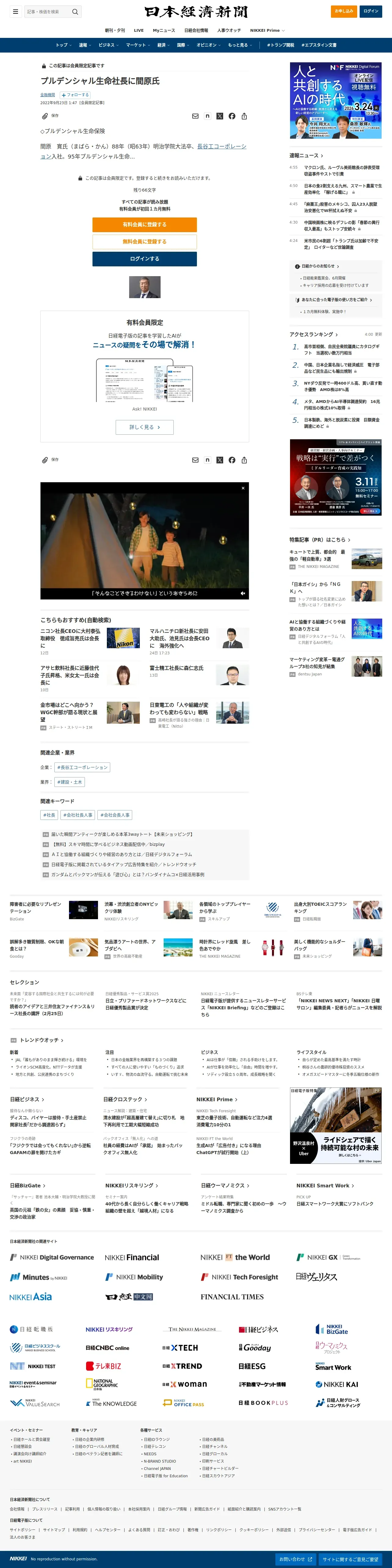The image size is (392, 1568).
Task: Open the NIKKEI KAI logo
Action: pyautogui.click(x=337, y=1384)
